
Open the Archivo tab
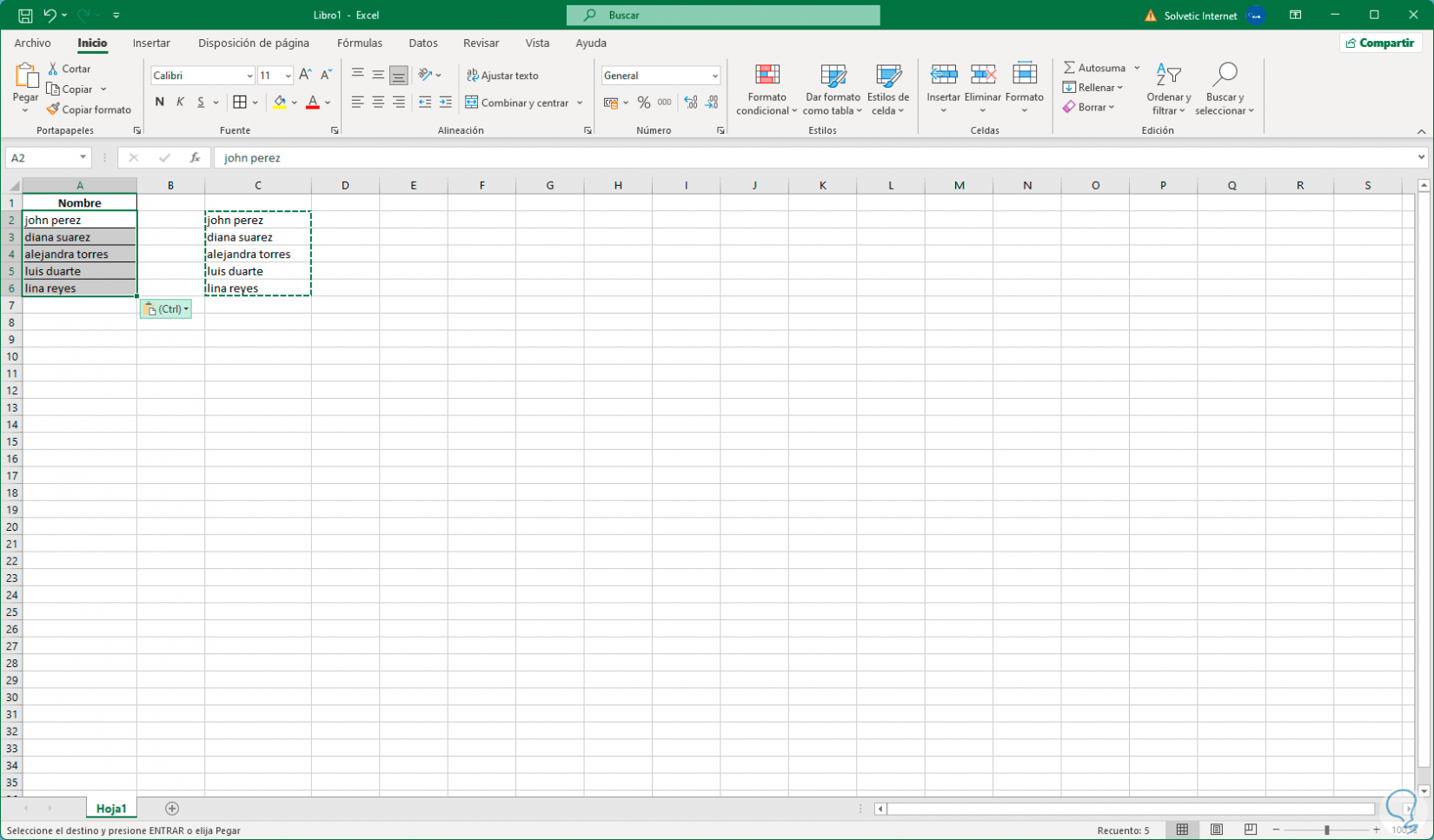[x=32, y=43]
